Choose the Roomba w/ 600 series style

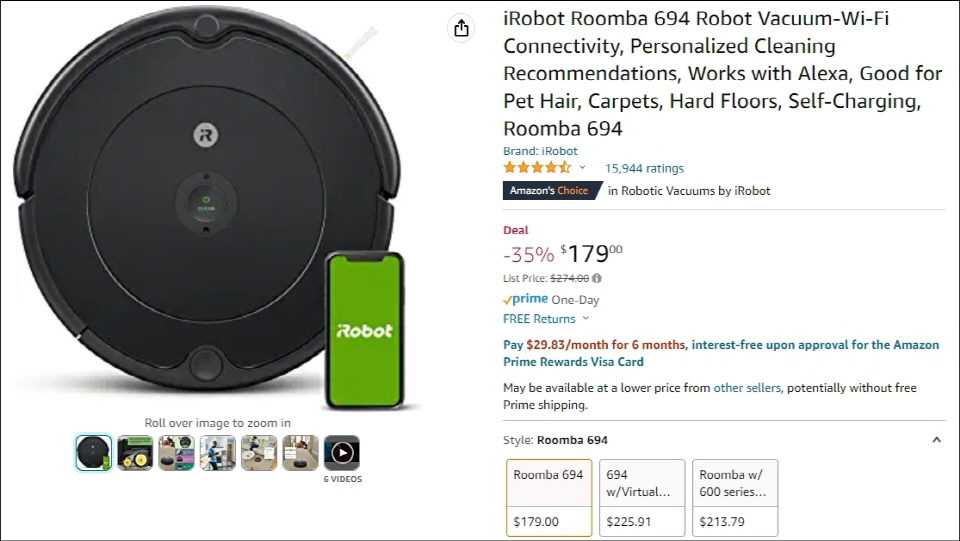click(734, 497)
